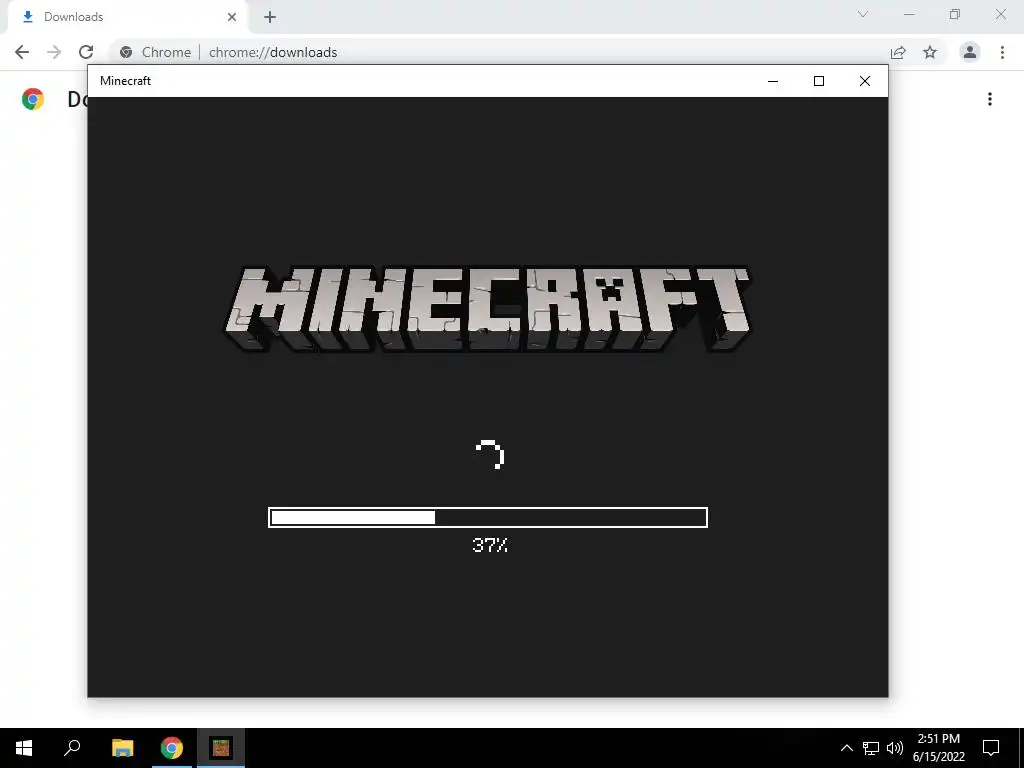Open a new Chrome tab

pos(270,17)
